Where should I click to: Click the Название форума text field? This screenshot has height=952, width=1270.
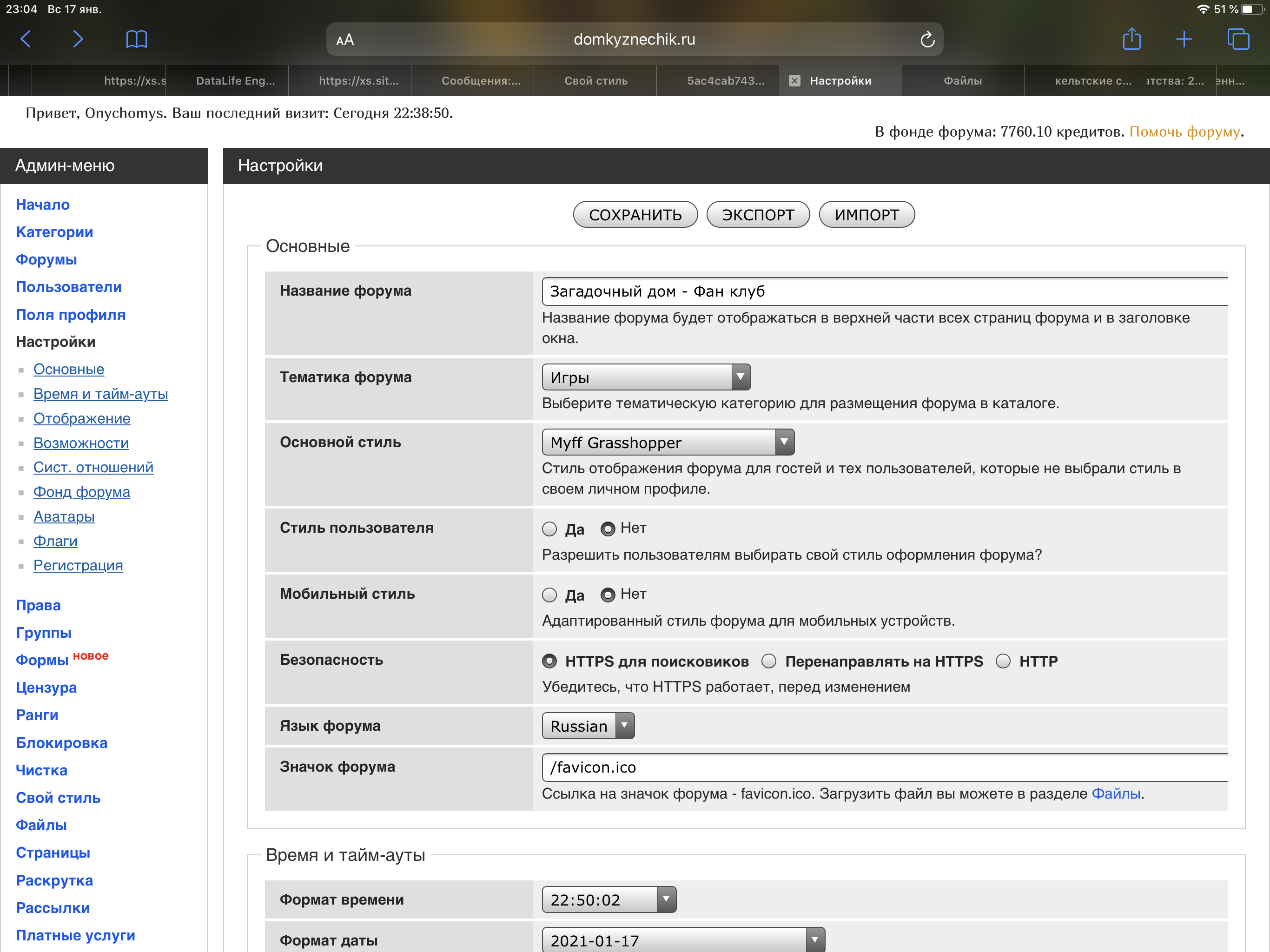(884, 291)
